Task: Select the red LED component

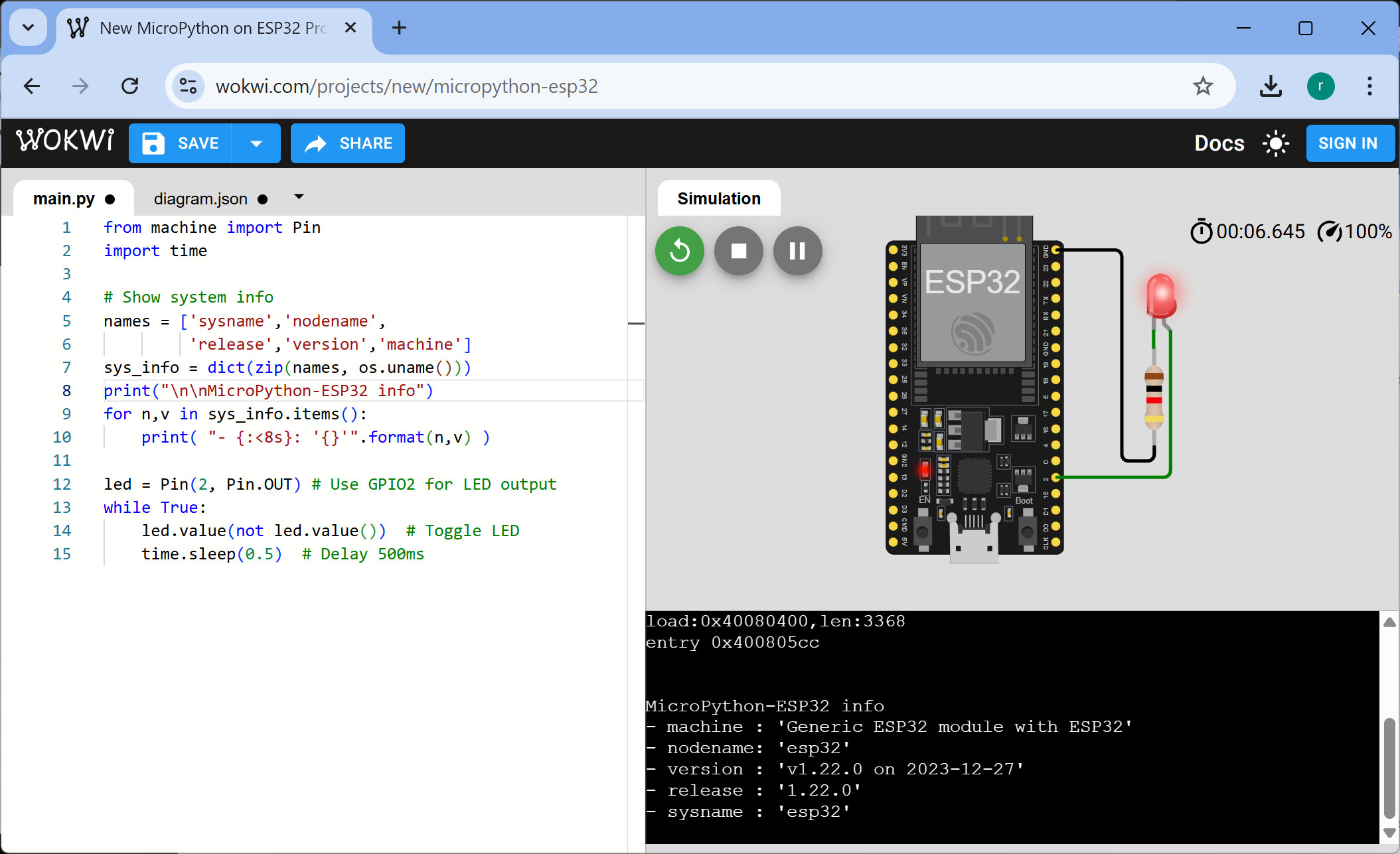Action: pyautogui.click(x=1161, y=295)
